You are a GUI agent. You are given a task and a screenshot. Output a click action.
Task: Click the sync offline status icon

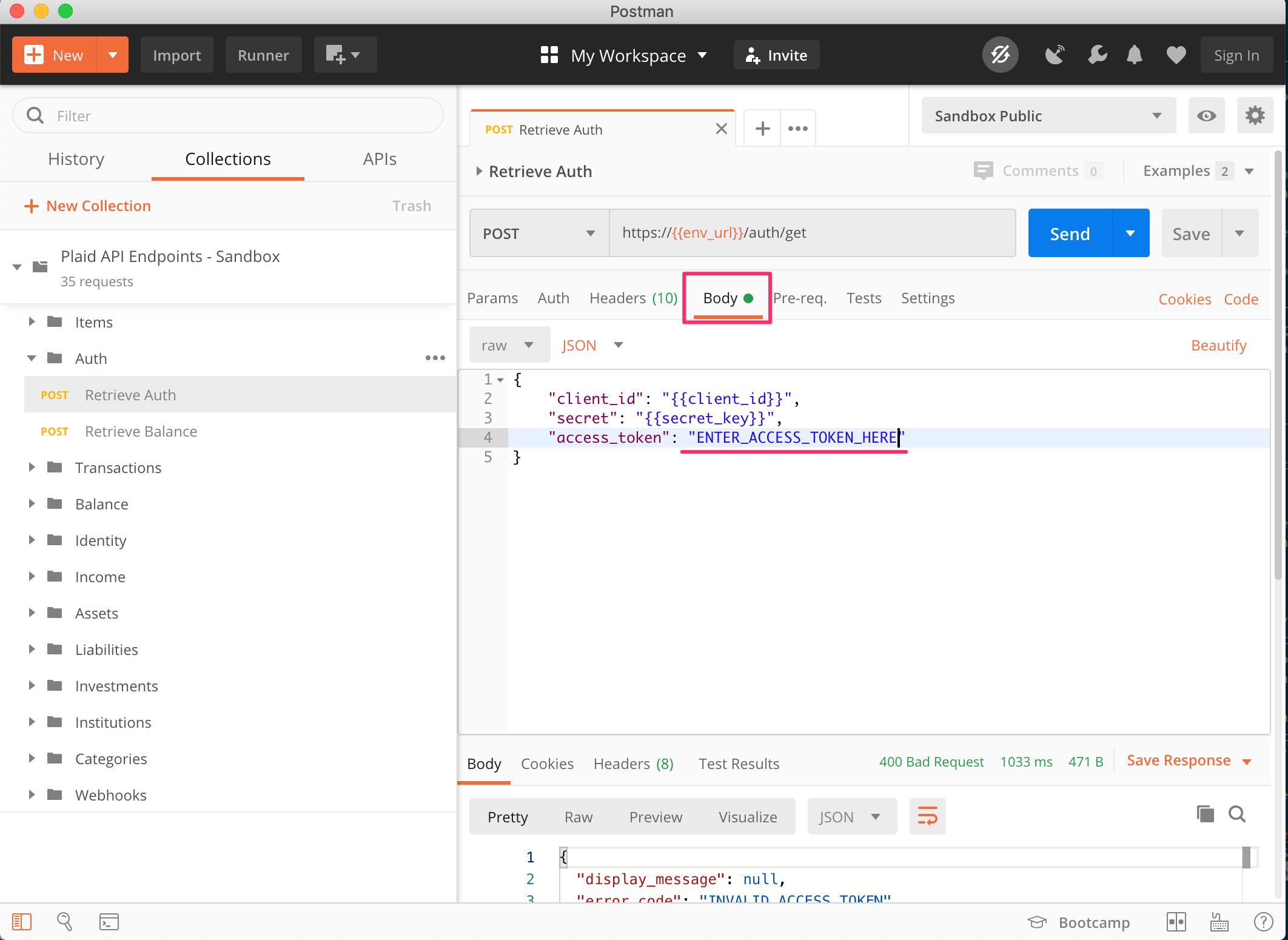point(1000,55)
